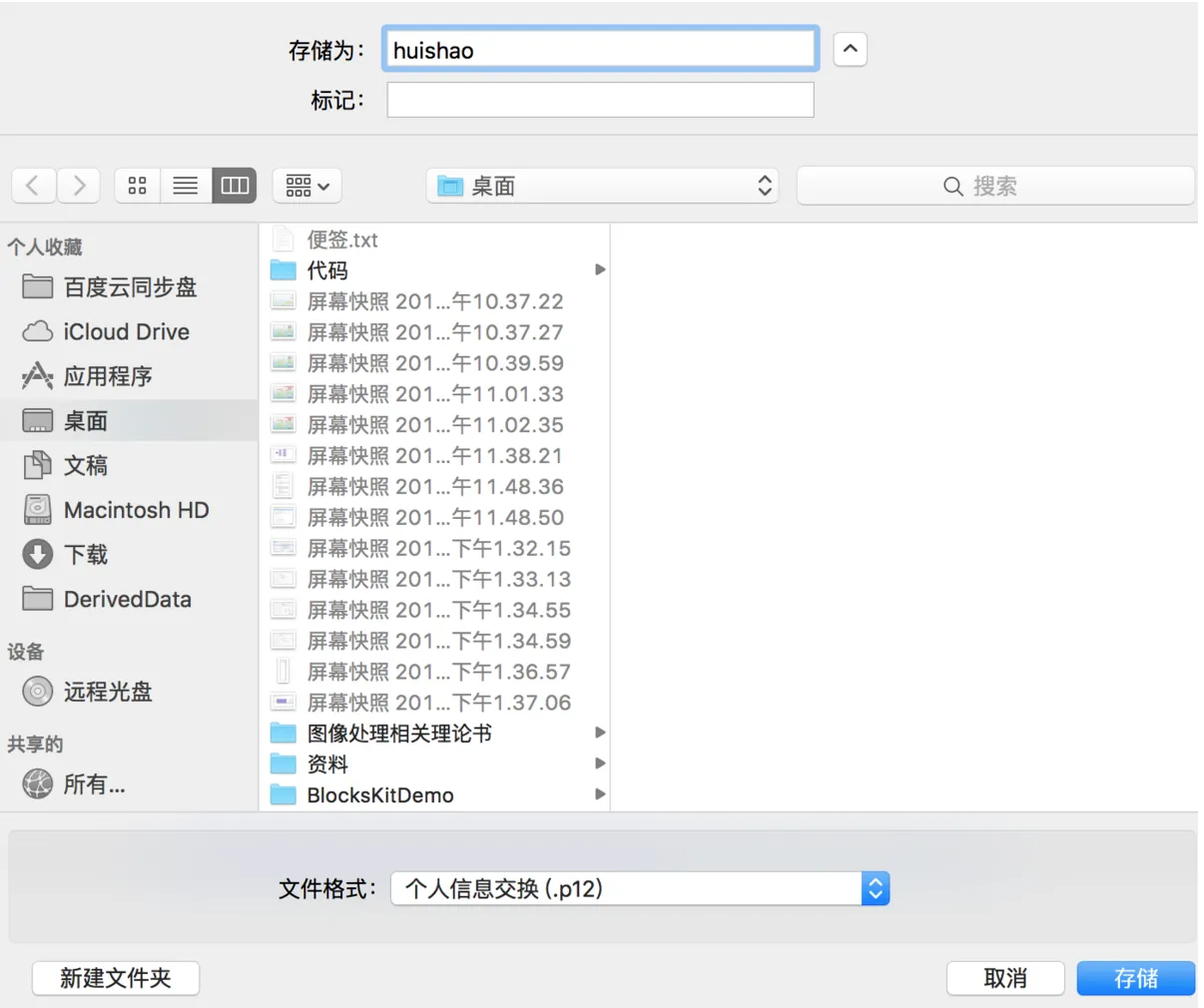Select screenshot 上午11.48.50
Screen dimensions: 1204x1008
[x=435, y=518]
